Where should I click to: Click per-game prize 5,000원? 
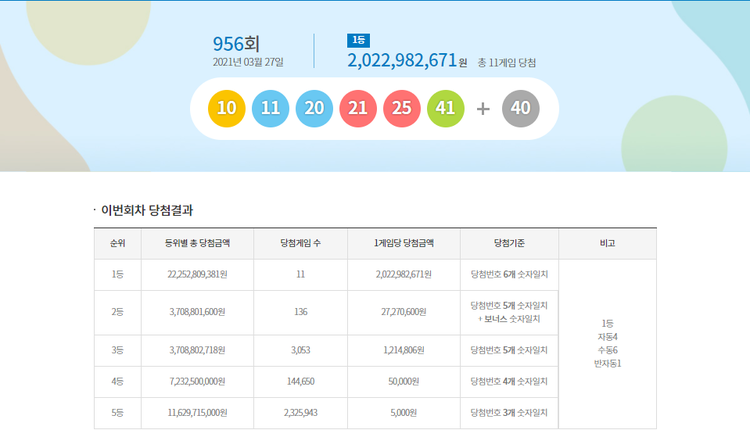point(404,413)
